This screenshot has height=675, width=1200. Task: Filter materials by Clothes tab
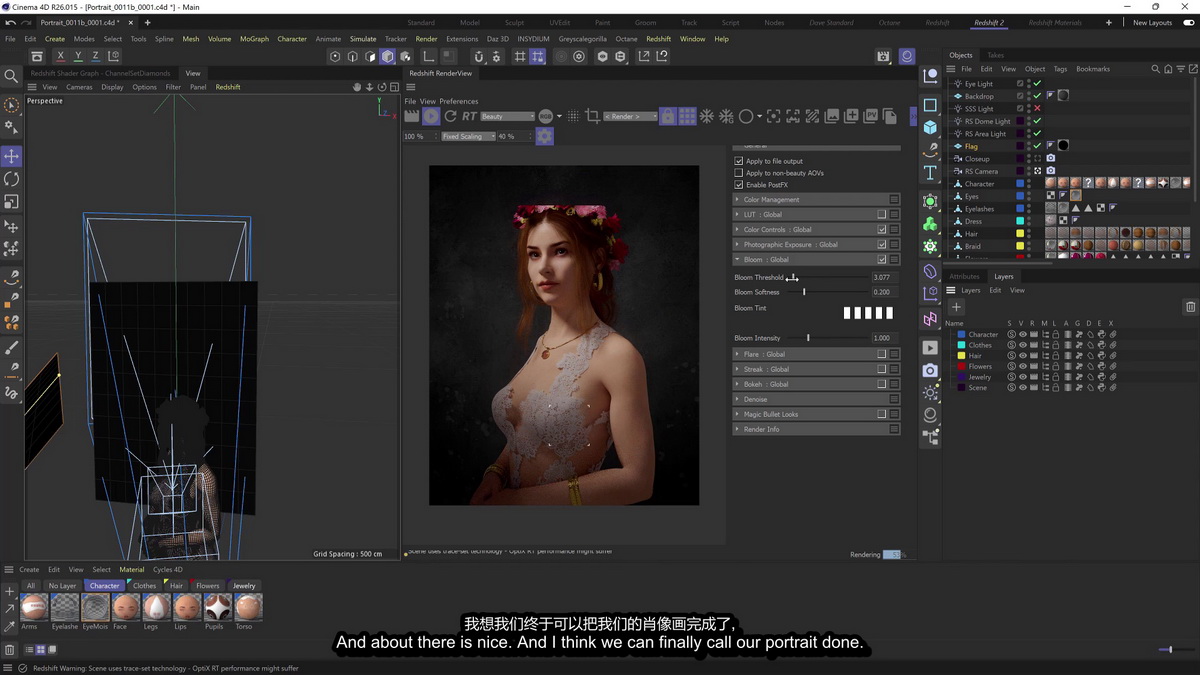click(145, 586)
